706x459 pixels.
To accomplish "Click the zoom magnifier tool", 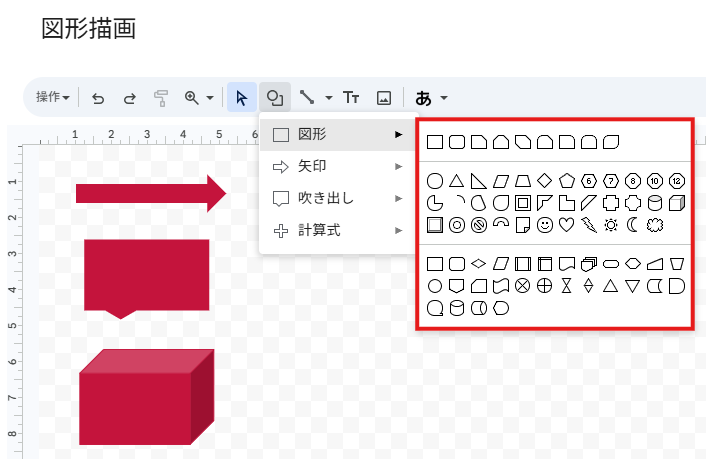I will click(x=192, y=98).
